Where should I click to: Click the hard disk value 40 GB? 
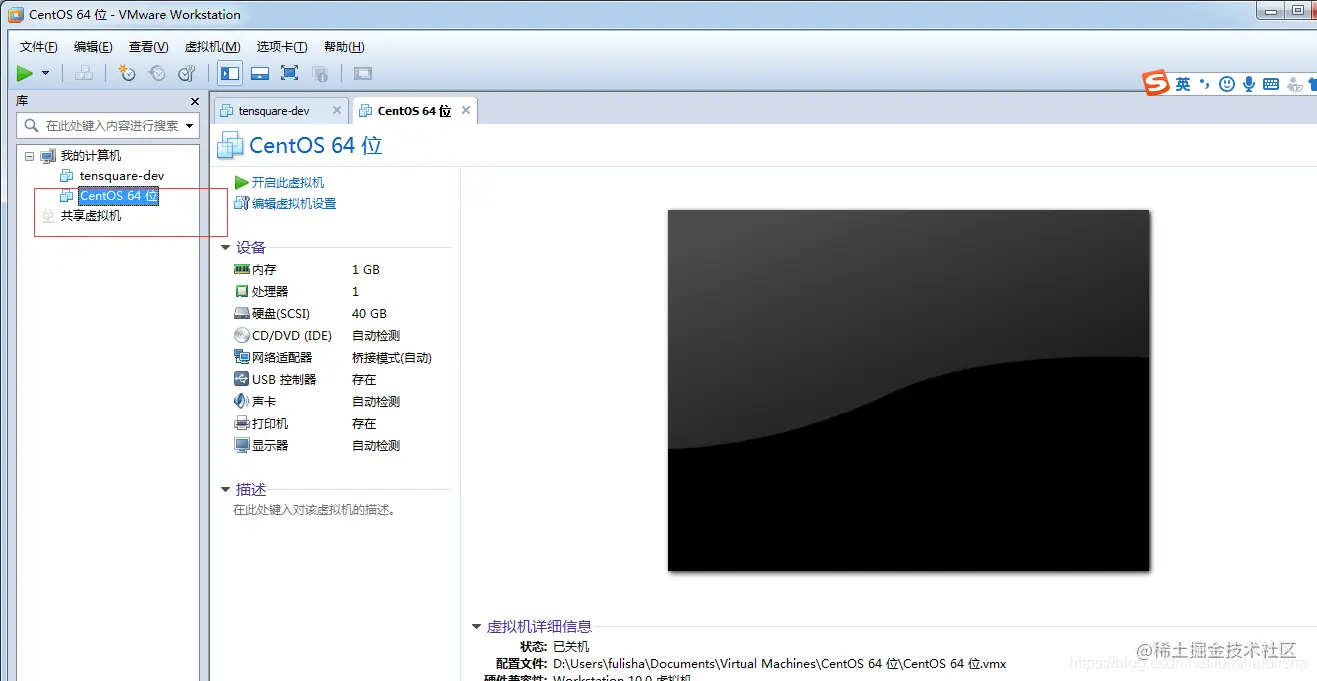point(369,314)
